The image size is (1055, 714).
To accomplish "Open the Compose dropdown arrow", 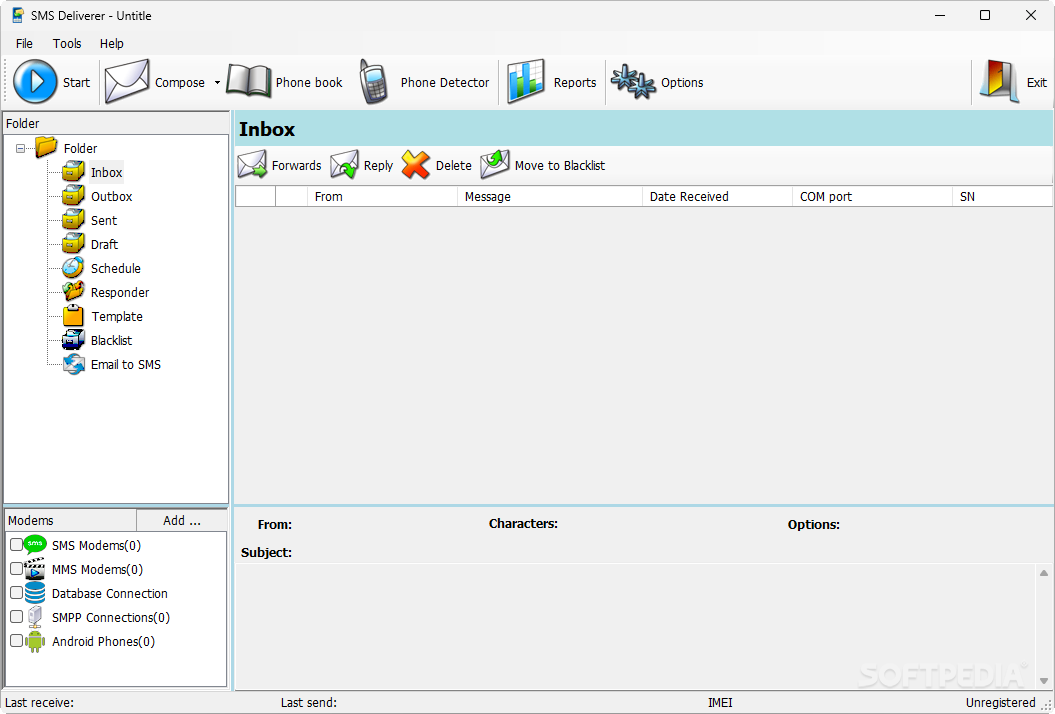I will pyautogui.click(x=217, y=83).
